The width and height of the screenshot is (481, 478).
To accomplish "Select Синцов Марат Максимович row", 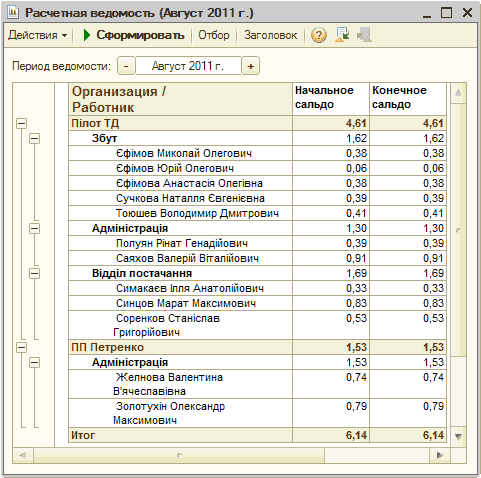I will 257,303.
